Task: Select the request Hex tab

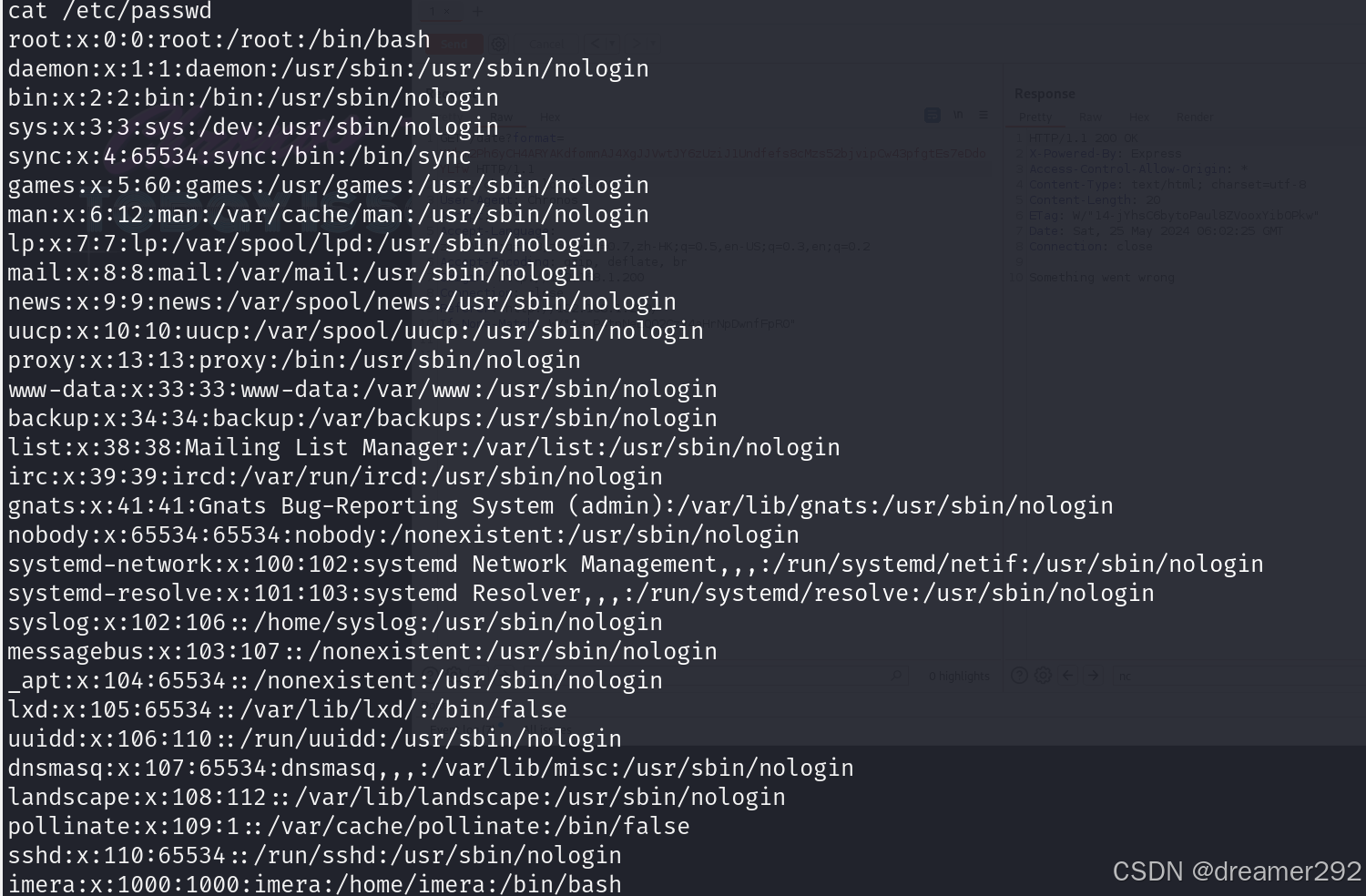Action: point(550,117)
